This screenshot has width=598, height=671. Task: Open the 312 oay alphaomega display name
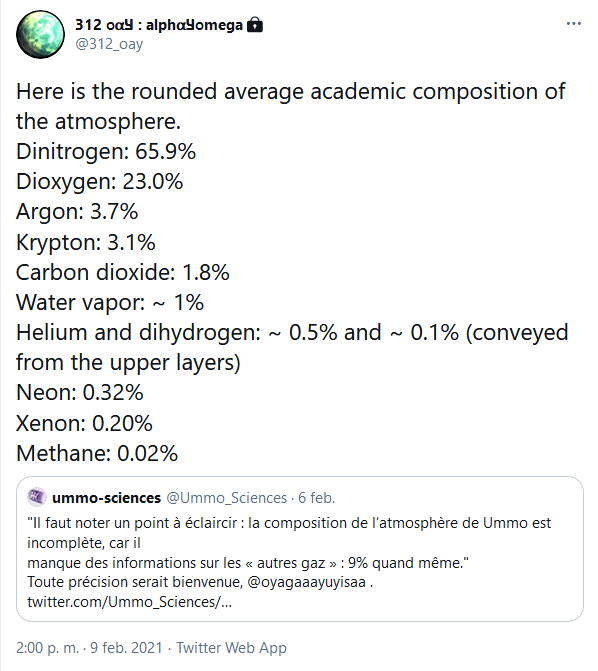(x=159, y=25)
